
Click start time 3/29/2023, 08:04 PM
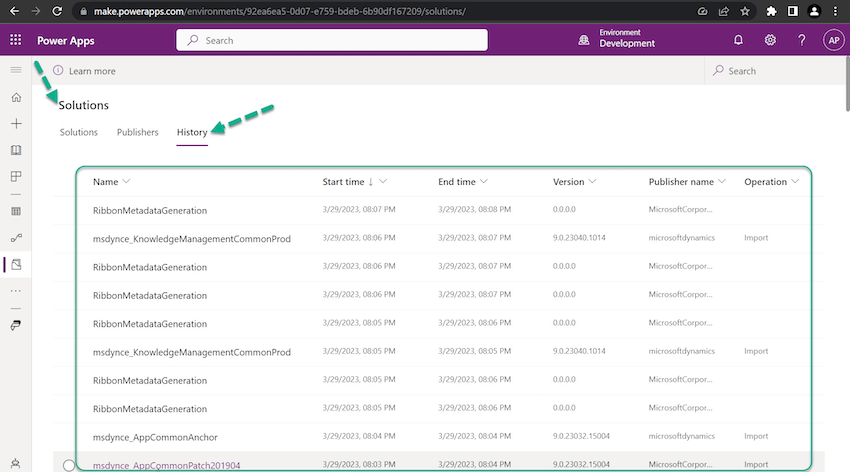359,436
